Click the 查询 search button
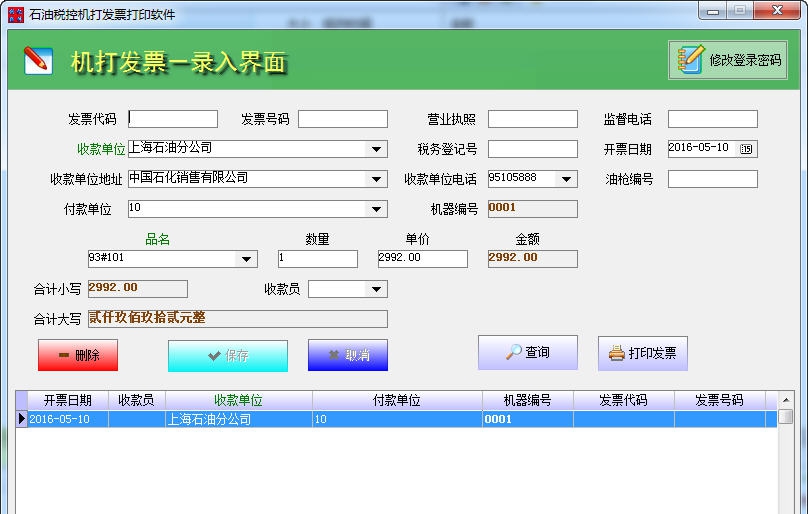808x514 pixels. pyautogui.click(x=528, y=352)
